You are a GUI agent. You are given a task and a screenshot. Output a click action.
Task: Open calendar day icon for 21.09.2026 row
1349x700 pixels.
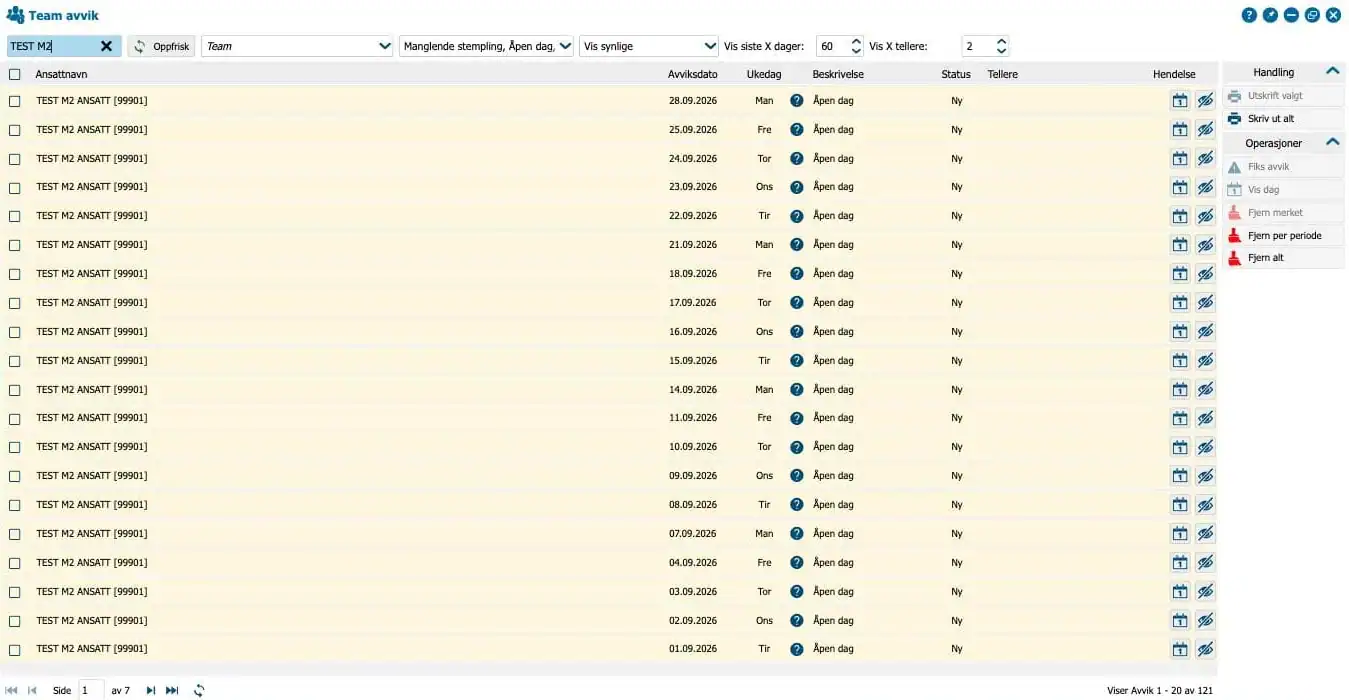pos(1180,245)
